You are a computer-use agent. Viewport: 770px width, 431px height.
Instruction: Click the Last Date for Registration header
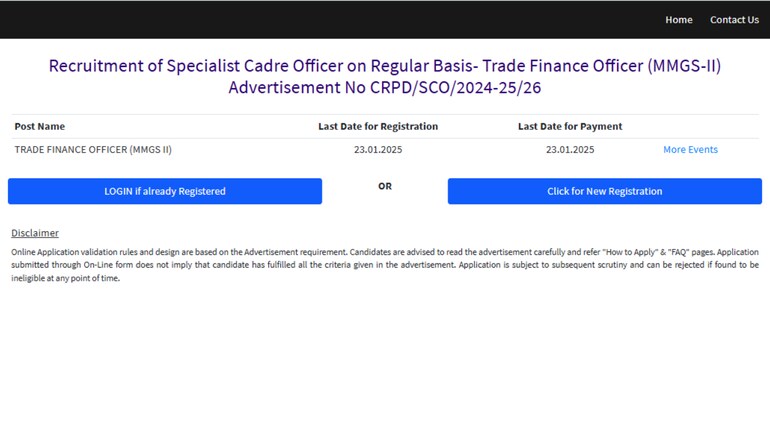[x=378, y=126]
